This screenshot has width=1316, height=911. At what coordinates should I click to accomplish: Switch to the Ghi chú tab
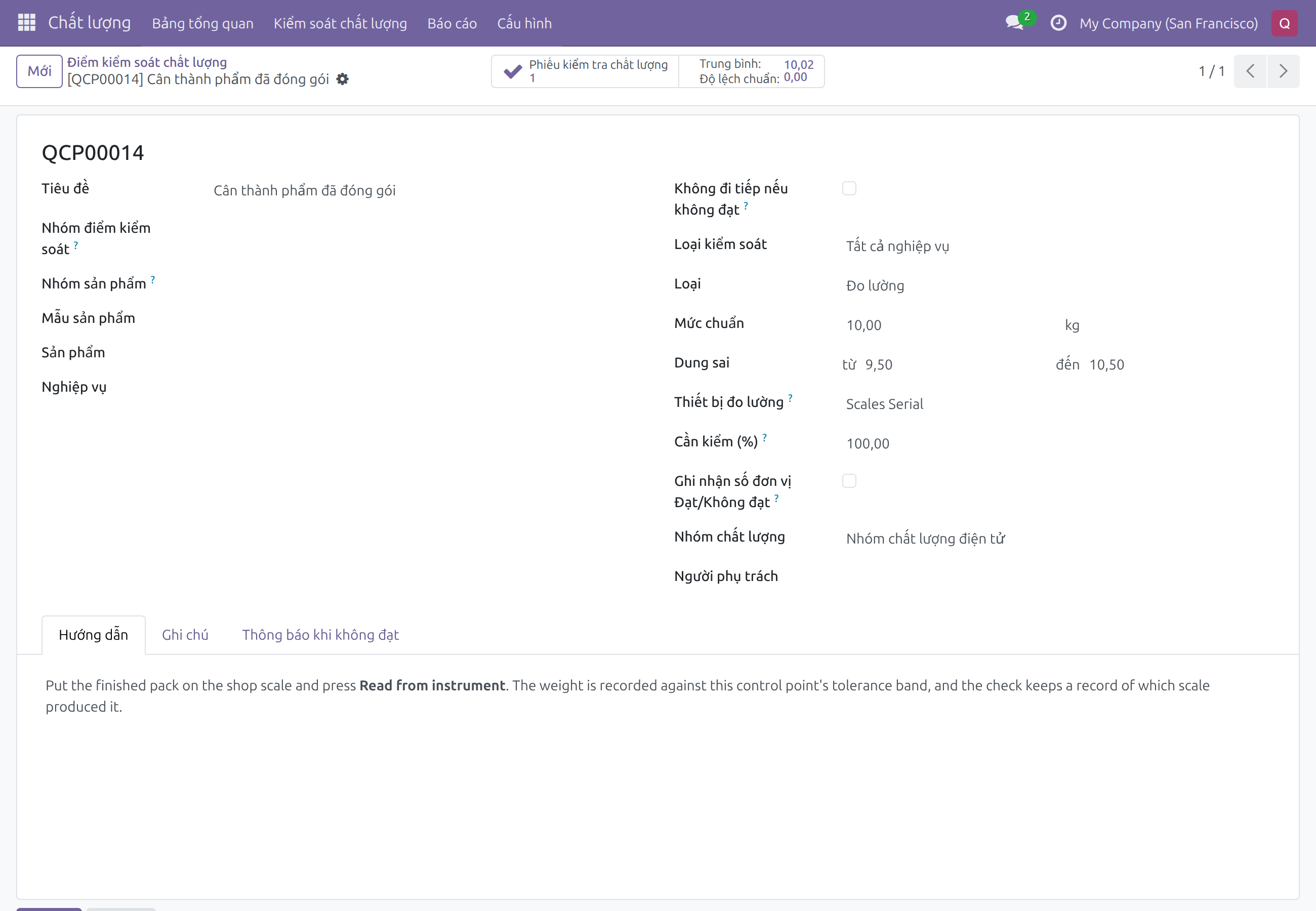(x=185, y=635)
